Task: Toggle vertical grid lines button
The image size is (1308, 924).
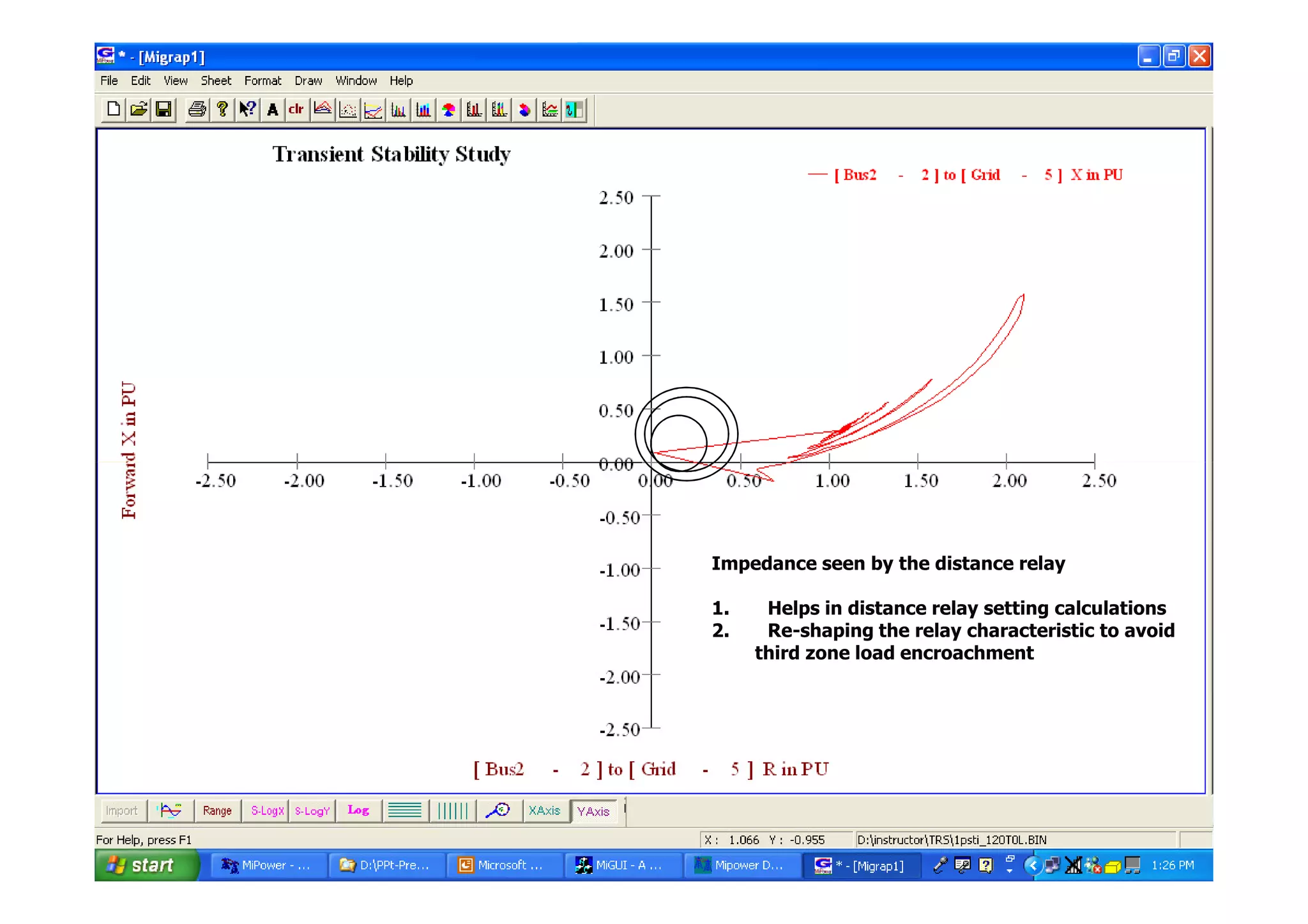Action: tap(452, 810)
